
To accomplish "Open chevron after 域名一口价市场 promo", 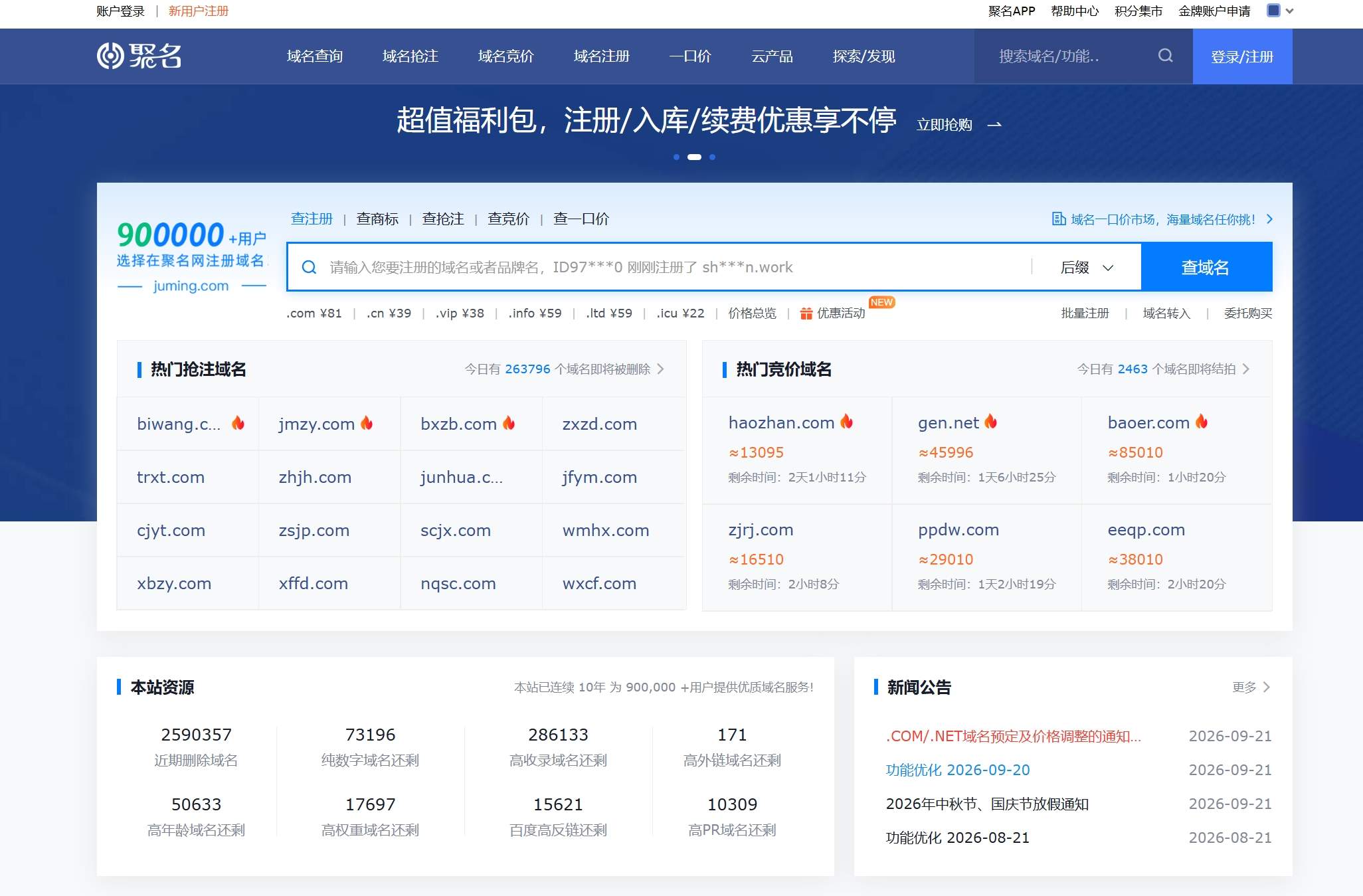I will (1269, 219).
